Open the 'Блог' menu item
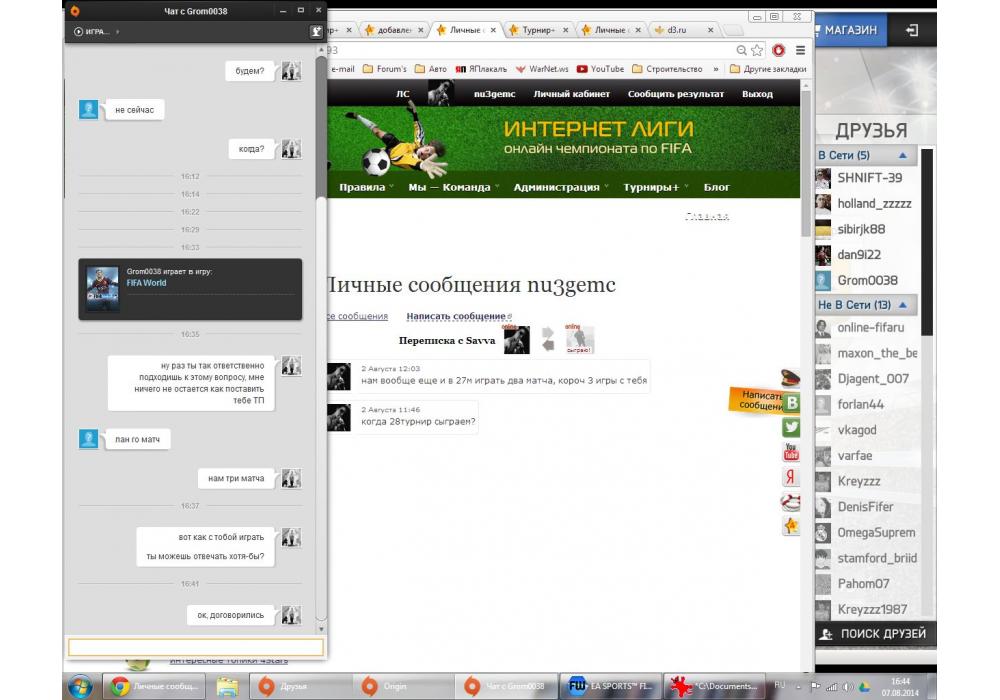This screenshot has height=700, width=1000. pos(716,187)
